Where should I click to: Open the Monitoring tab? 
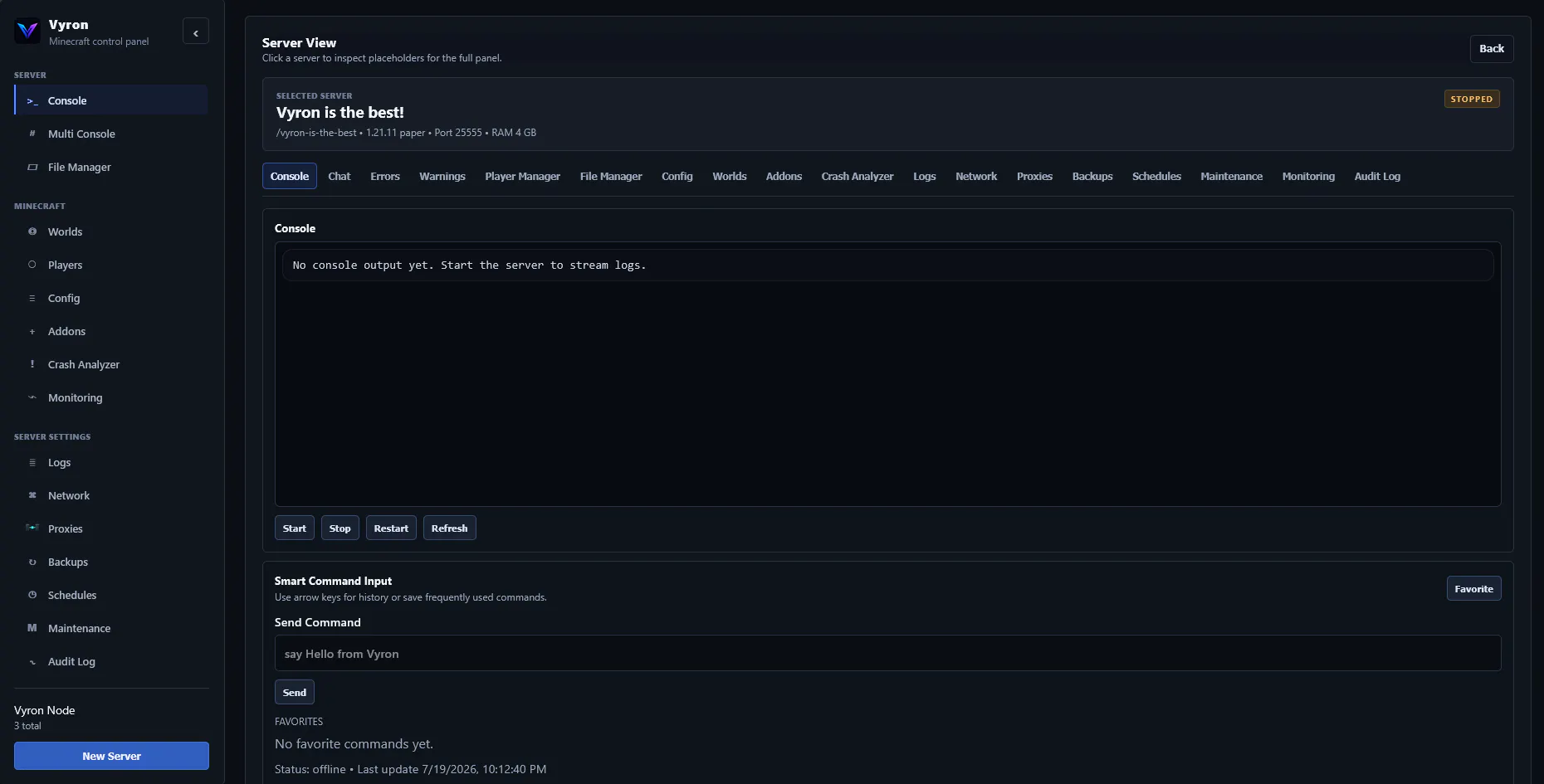1309,176
